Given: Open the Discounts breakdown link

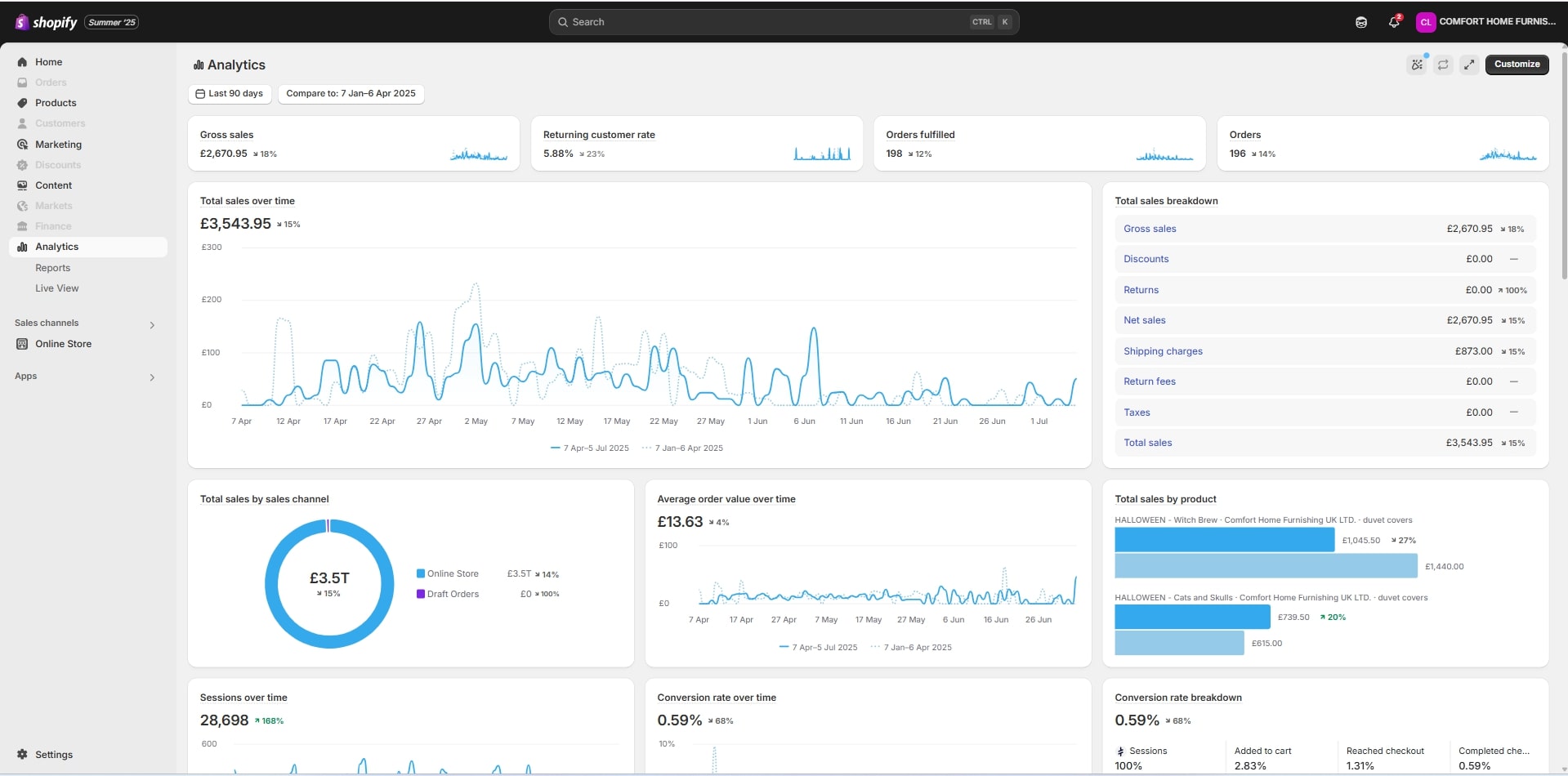Looking at the screenshot, I should click(x=1146, y=259).
